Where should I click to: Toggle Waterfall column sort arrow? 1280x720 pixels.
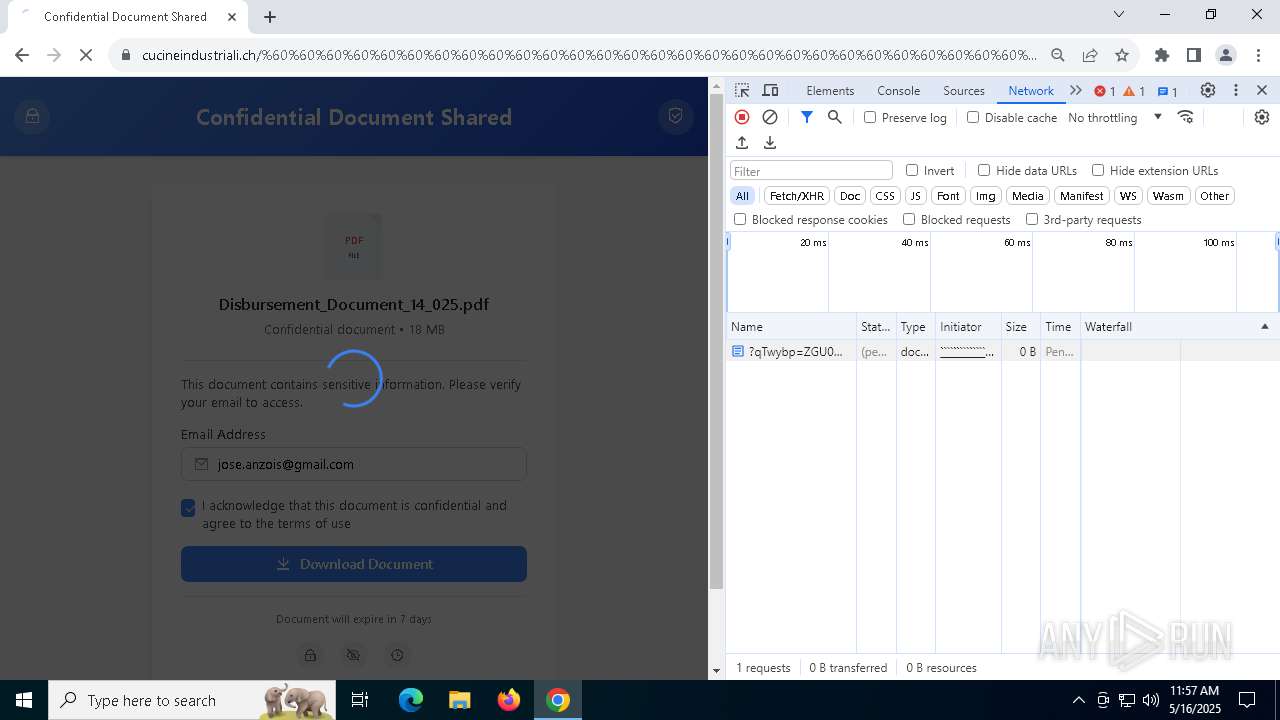(x=1264, y=327)
